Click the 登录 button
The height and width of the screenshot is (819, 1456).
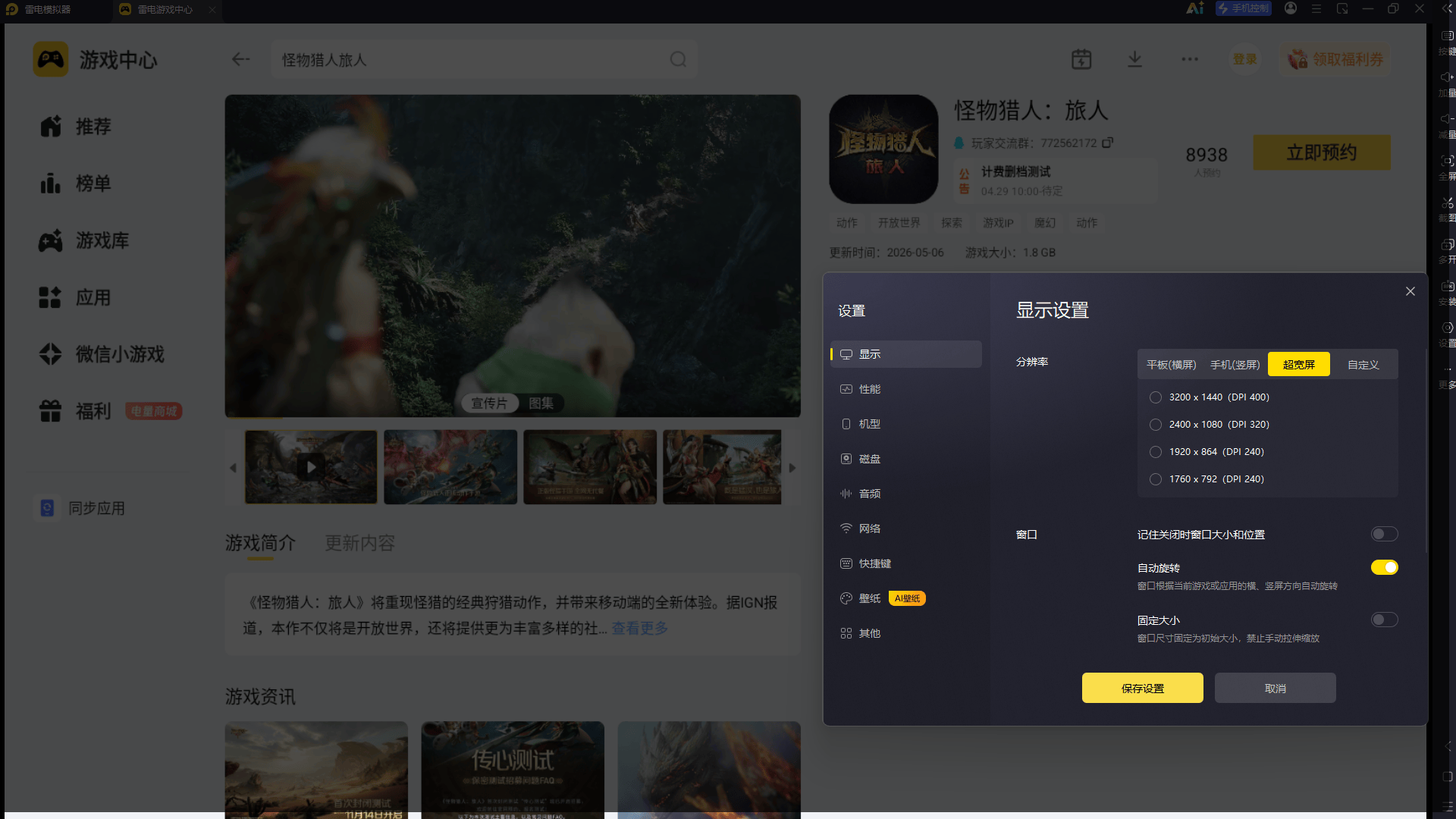click(x=1244, y=59)
